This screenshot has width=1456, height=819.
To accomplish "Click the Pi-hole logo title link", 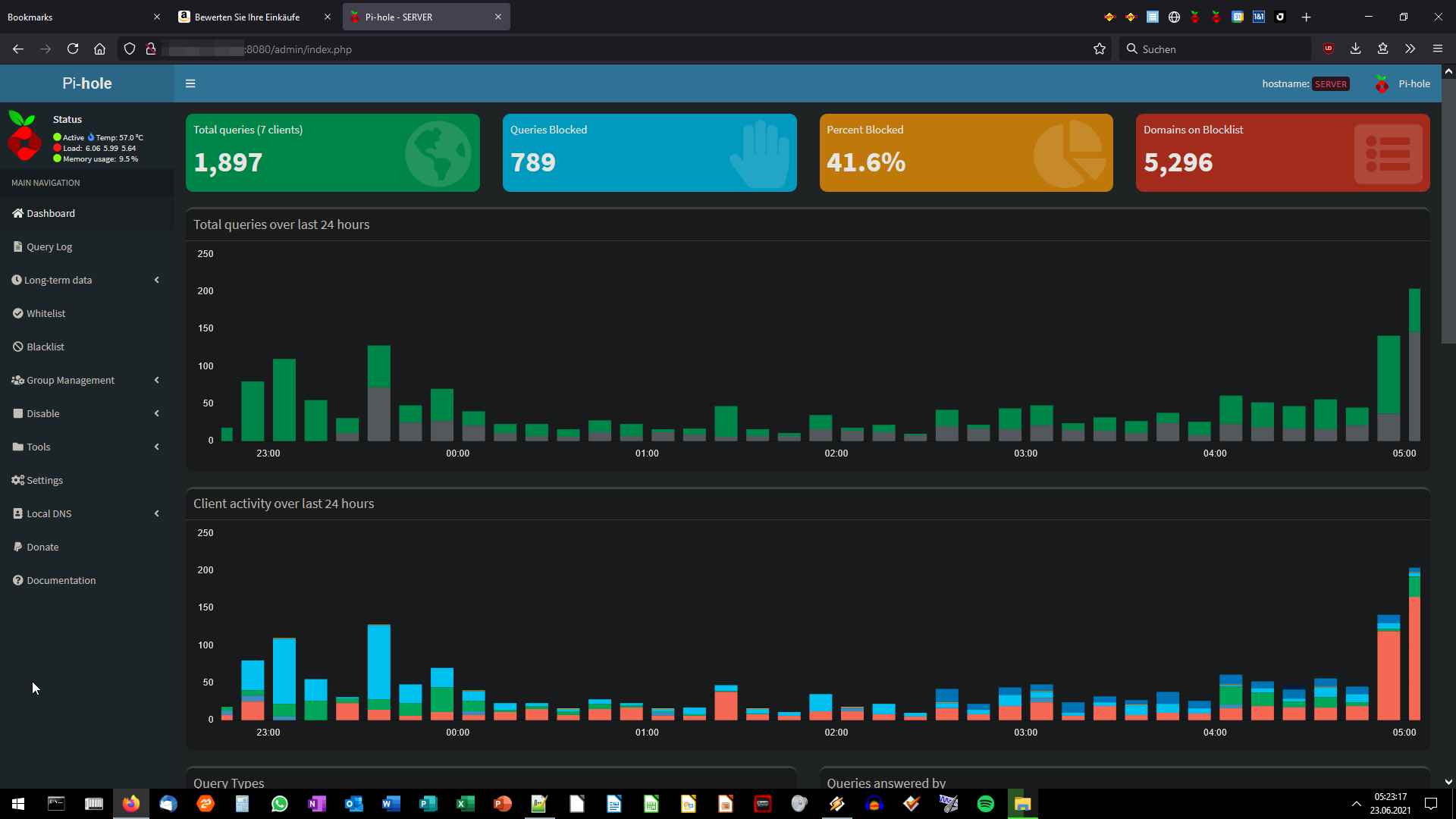I will (86, 83).
